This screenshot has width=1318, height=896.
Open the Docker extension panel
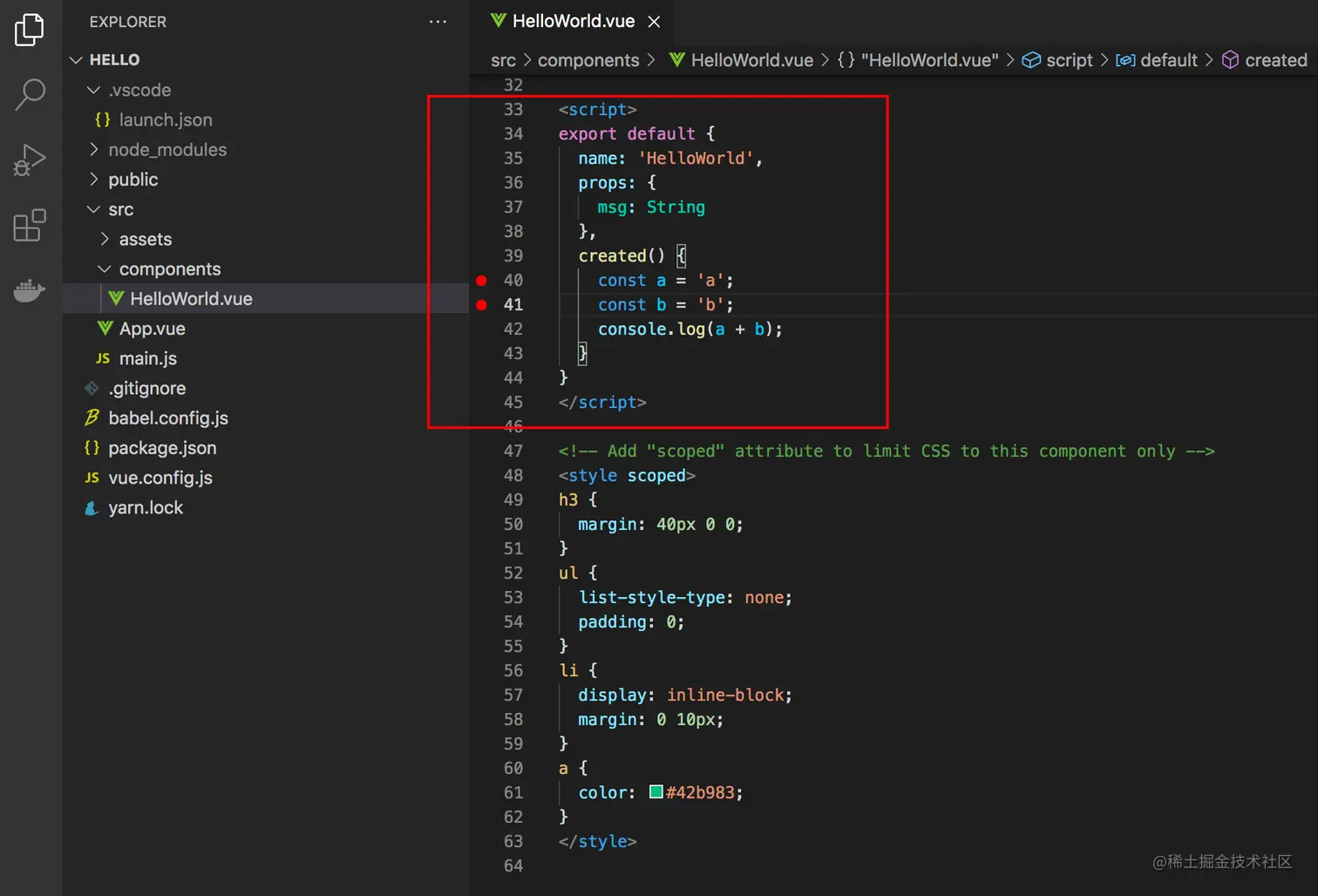click(30, 290)
